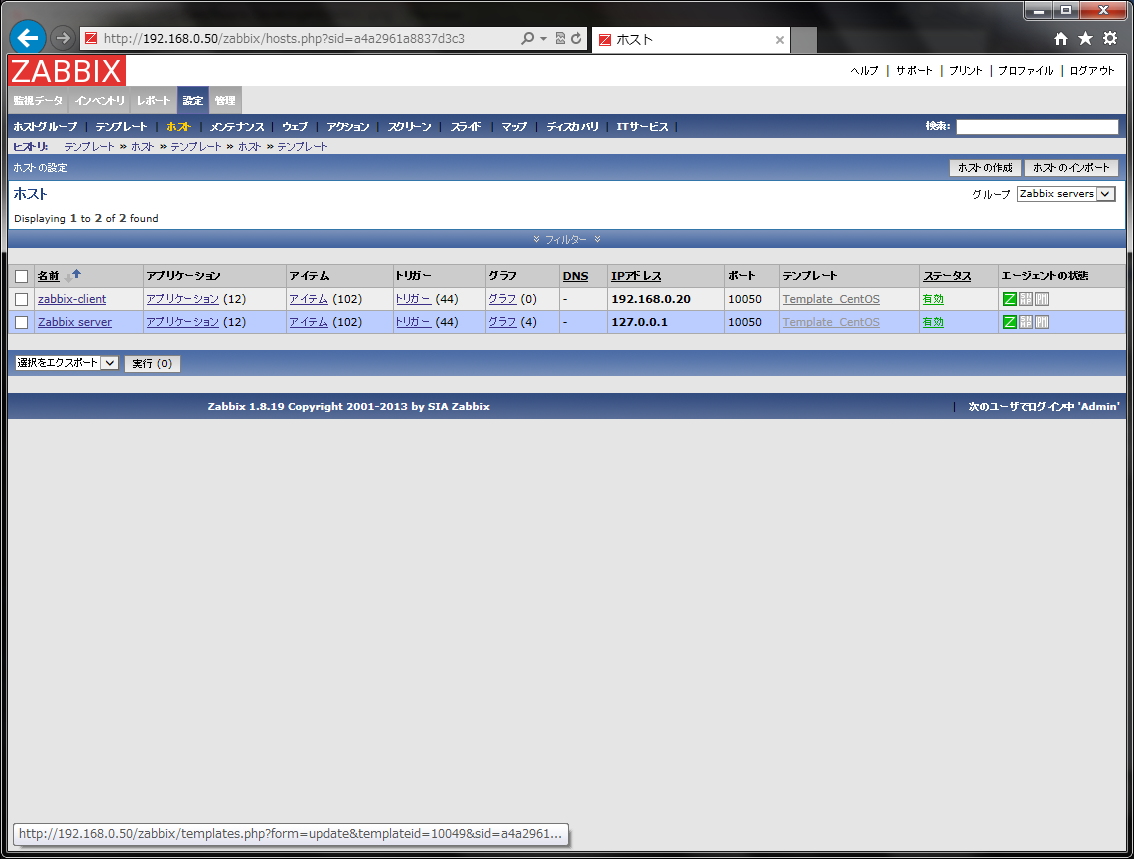Click the 実行 (0) button

tap(152, 364)
